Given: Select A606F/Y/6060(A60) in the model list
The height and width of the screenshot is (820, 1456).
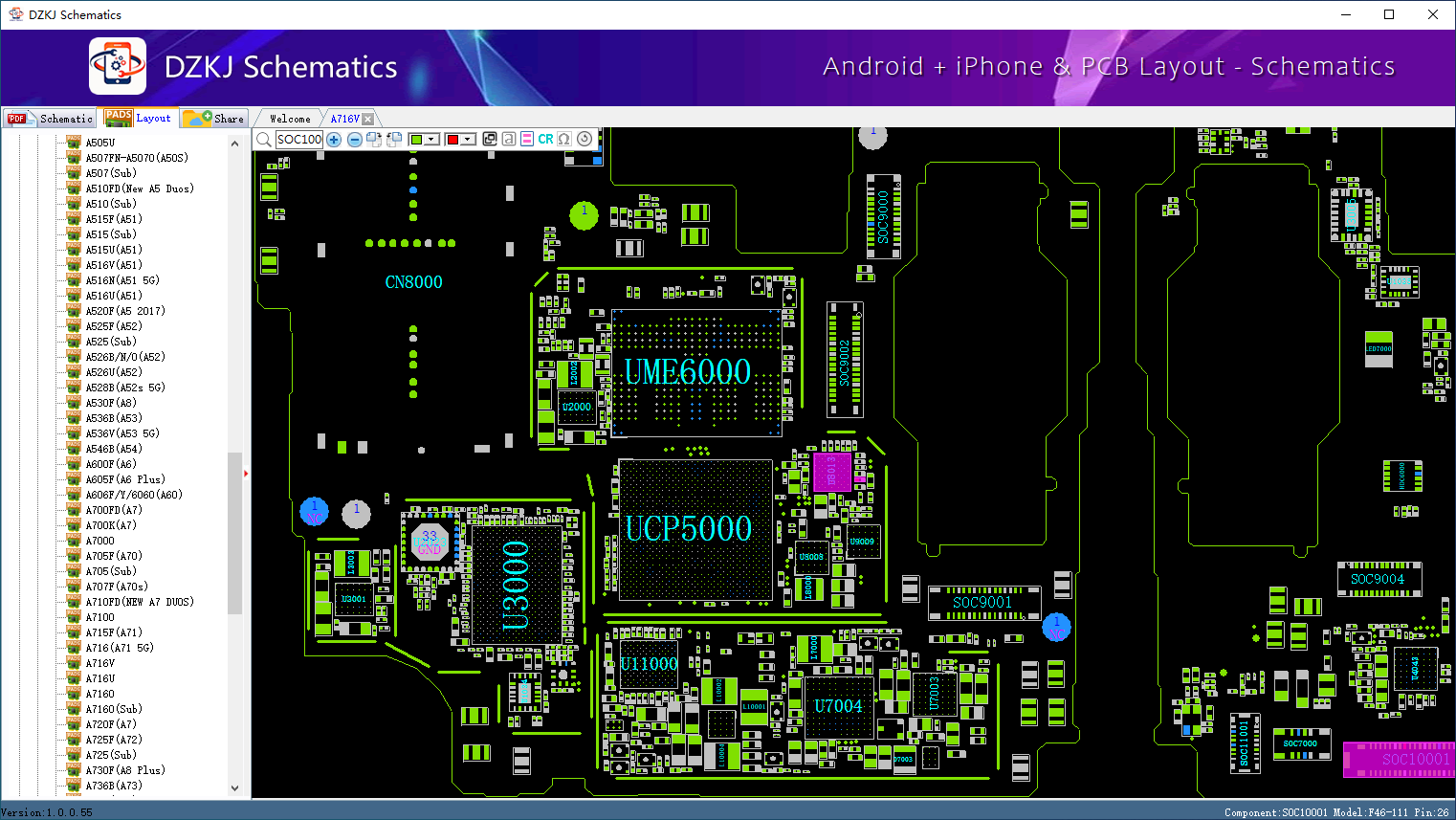Looking at the screenshot, I should (x=134, y=495).
